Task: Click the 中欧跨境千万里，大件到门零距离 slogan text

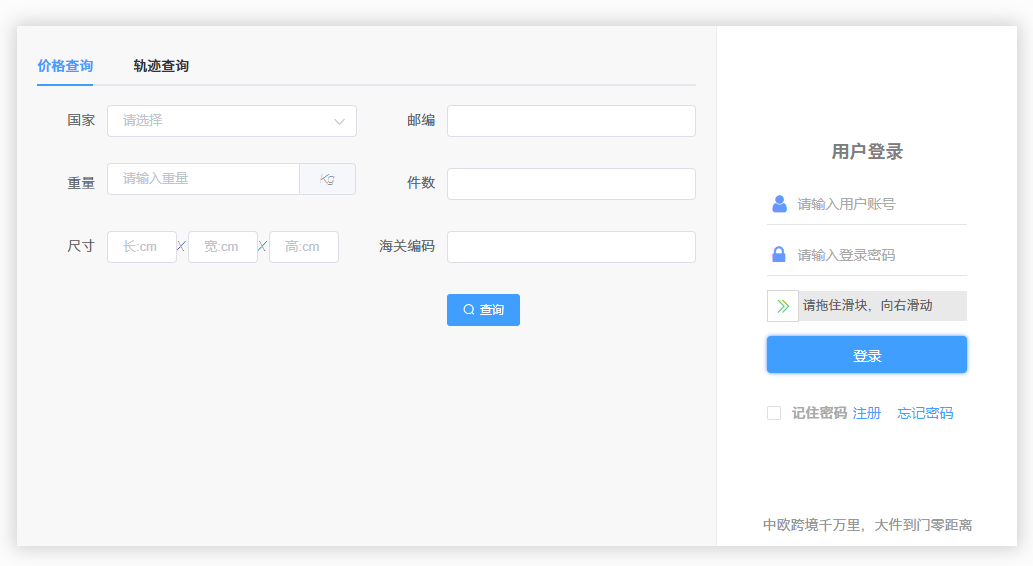Action: coord(867,525)
